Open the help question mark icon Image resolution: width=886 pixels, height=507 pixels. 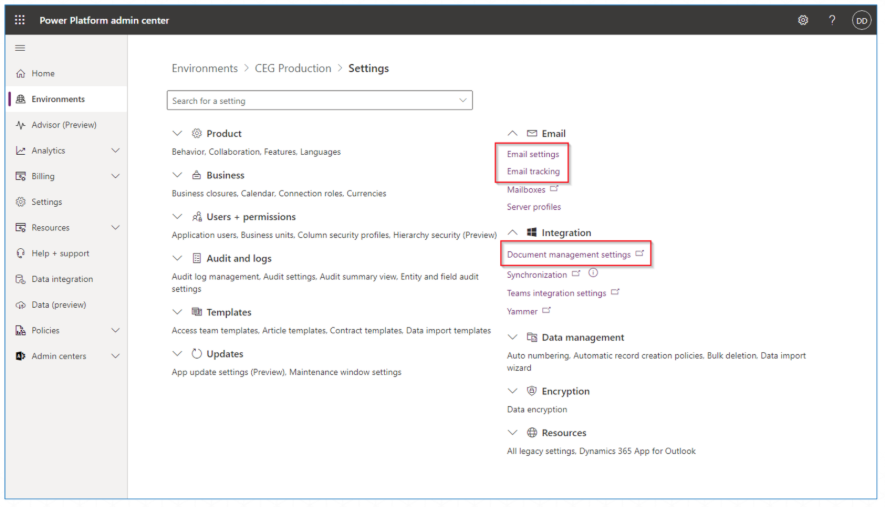click(832, 21)
